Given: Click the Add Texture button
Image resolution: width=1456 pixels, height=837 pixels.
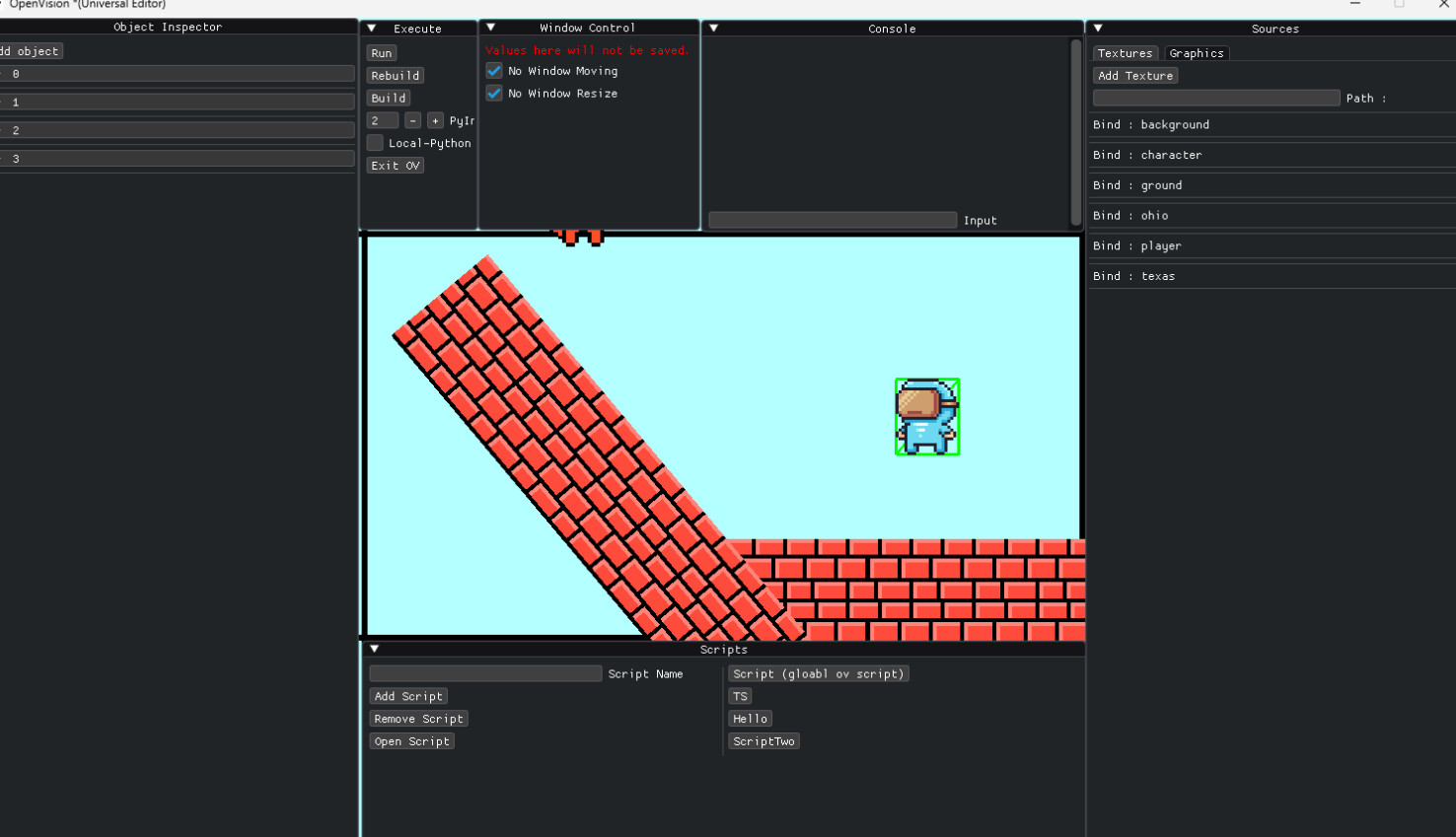Looking at the screenshot, I should (x=1135, y=75).
